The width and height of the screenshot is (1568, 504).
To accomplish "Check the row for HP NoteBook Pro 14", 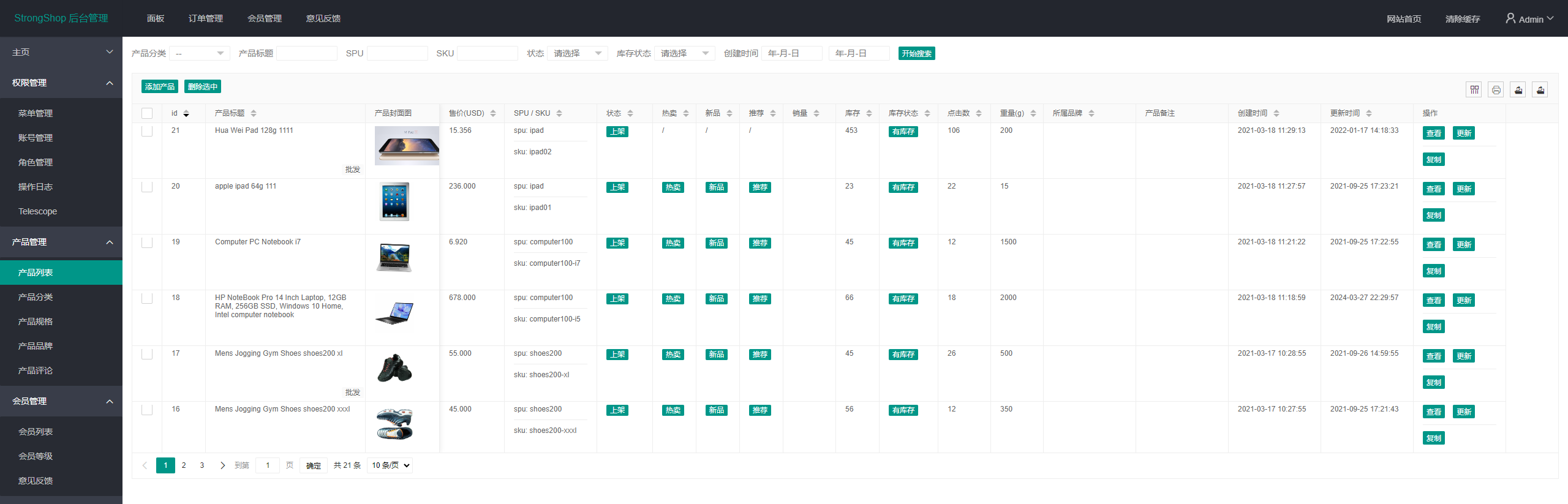I will tap(147, 298).
